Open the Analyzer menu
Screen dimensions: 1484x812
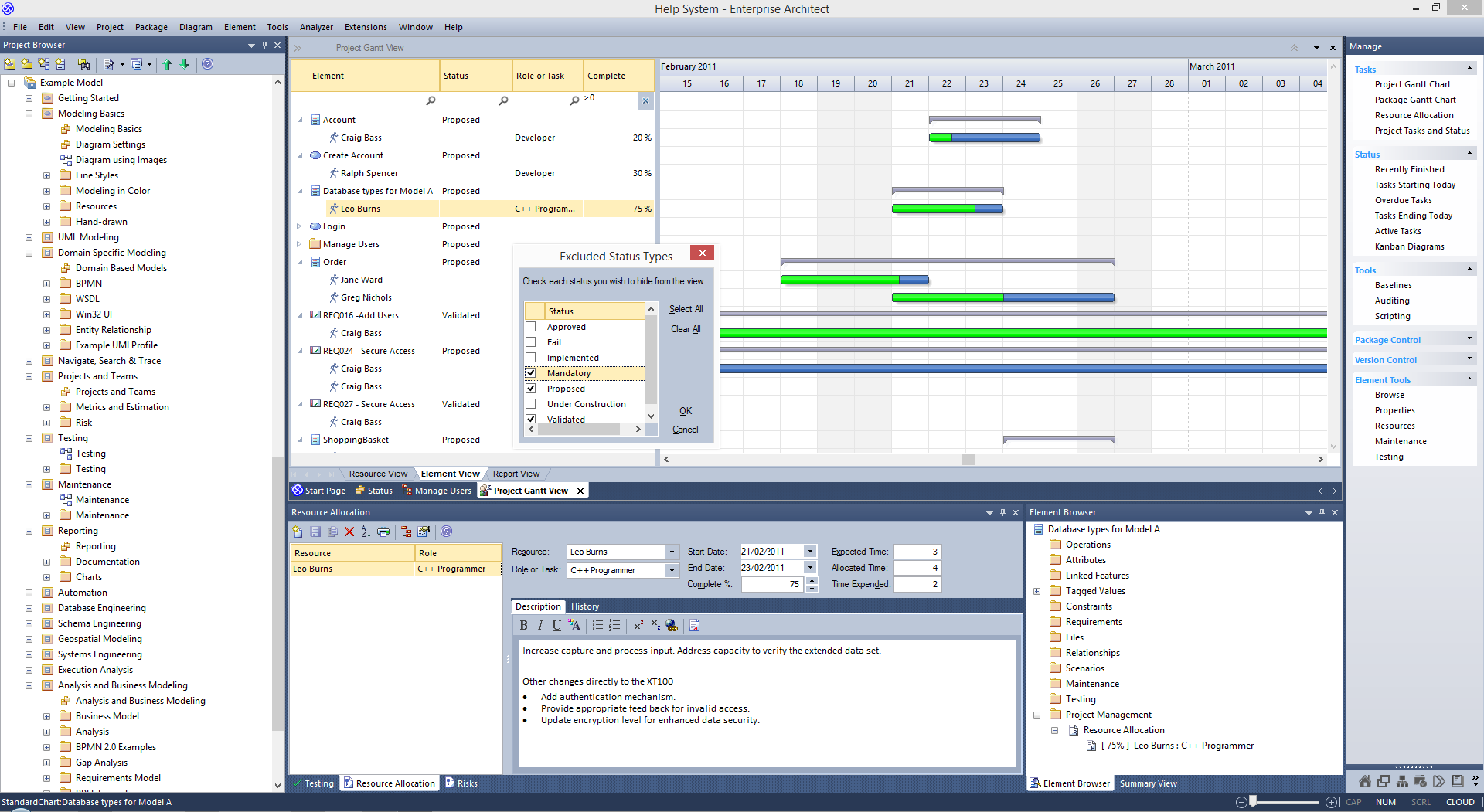click(x=316, y=27)
